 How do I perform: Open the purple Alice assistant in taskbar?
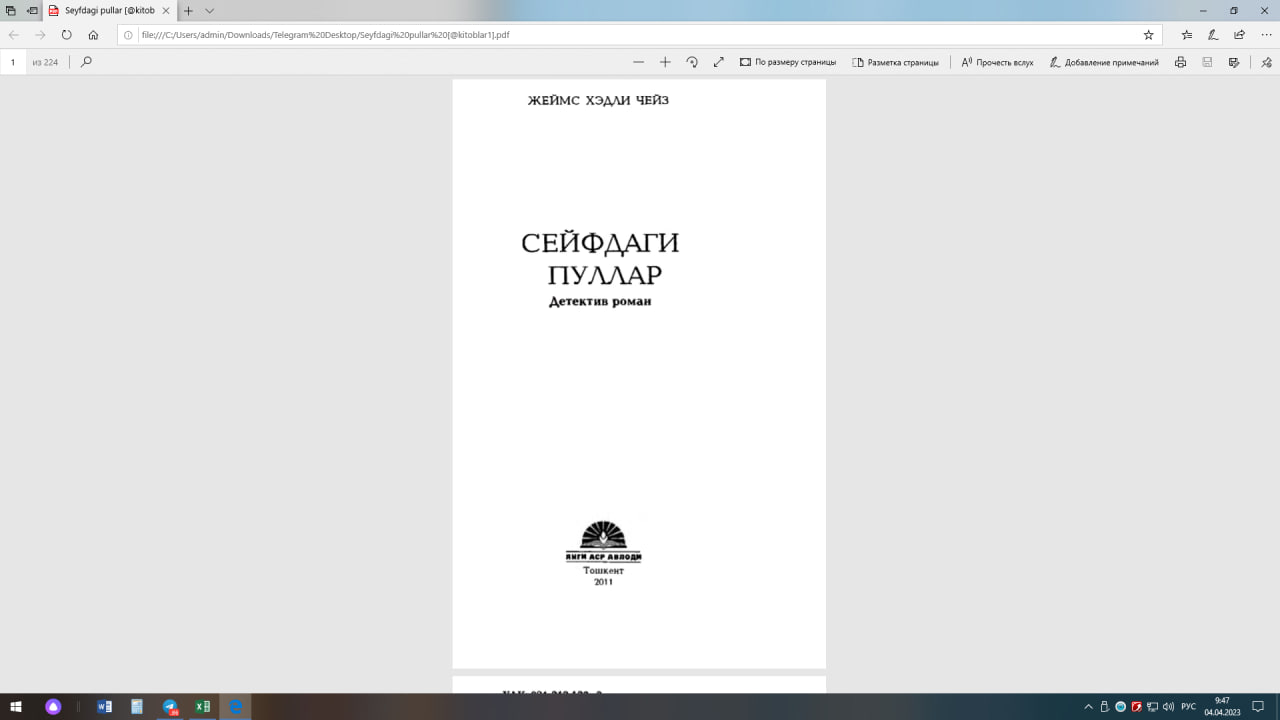53,706
